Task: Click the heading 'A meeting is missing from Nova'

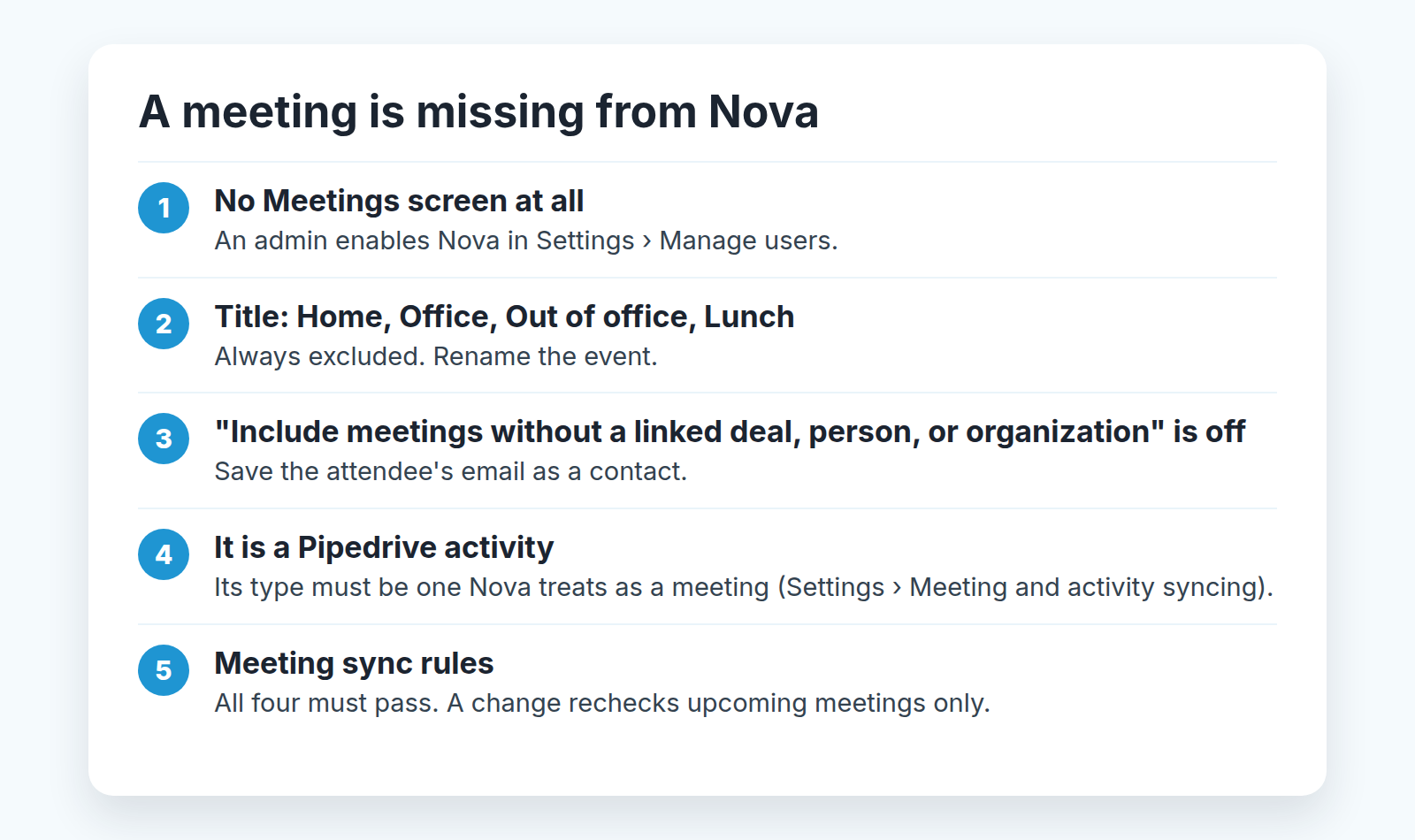Action: click(x=478, y=112)
